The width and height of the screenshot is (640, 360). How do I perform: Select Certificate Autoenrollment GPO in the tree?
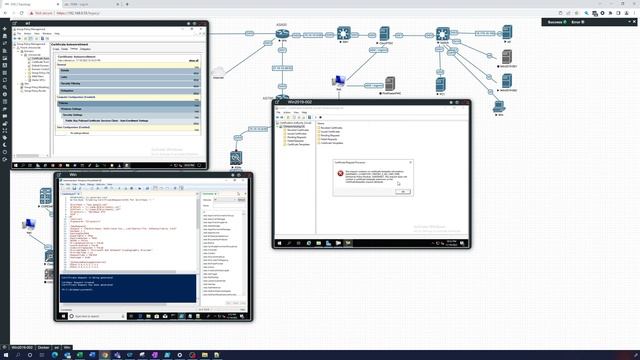point(40,58)
